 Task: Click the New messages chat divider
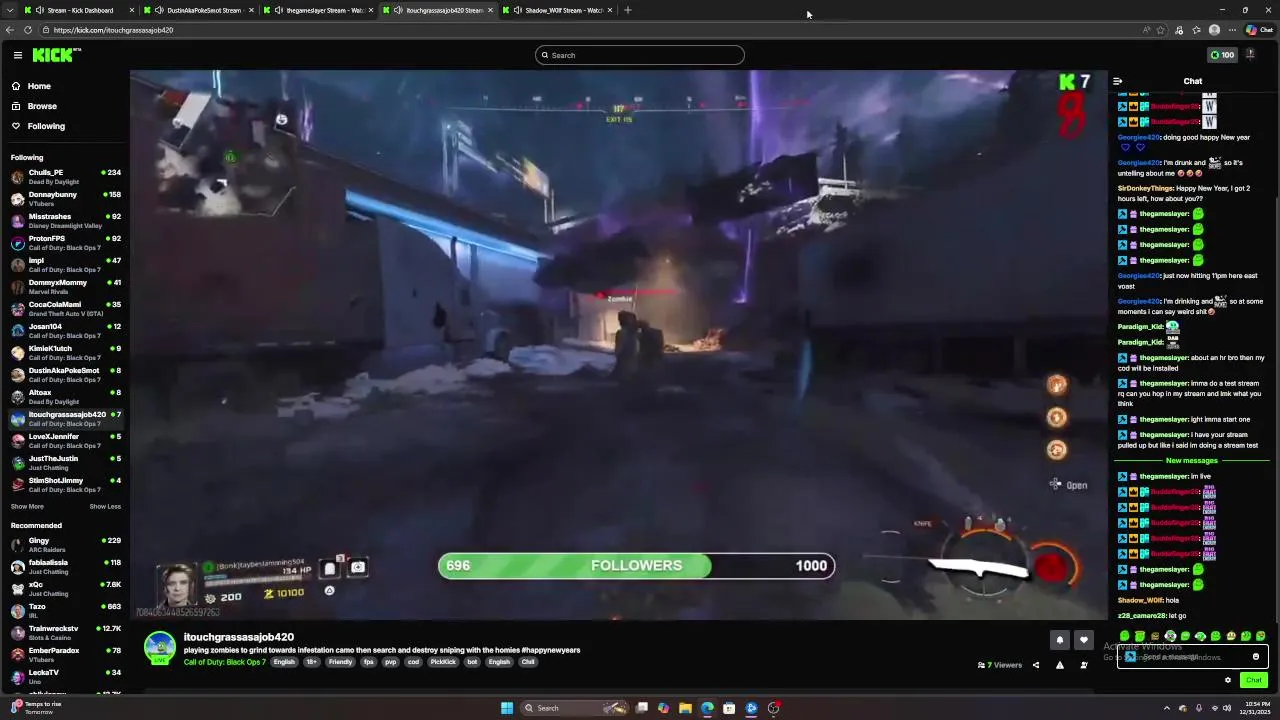click(x=1192, y=461)
